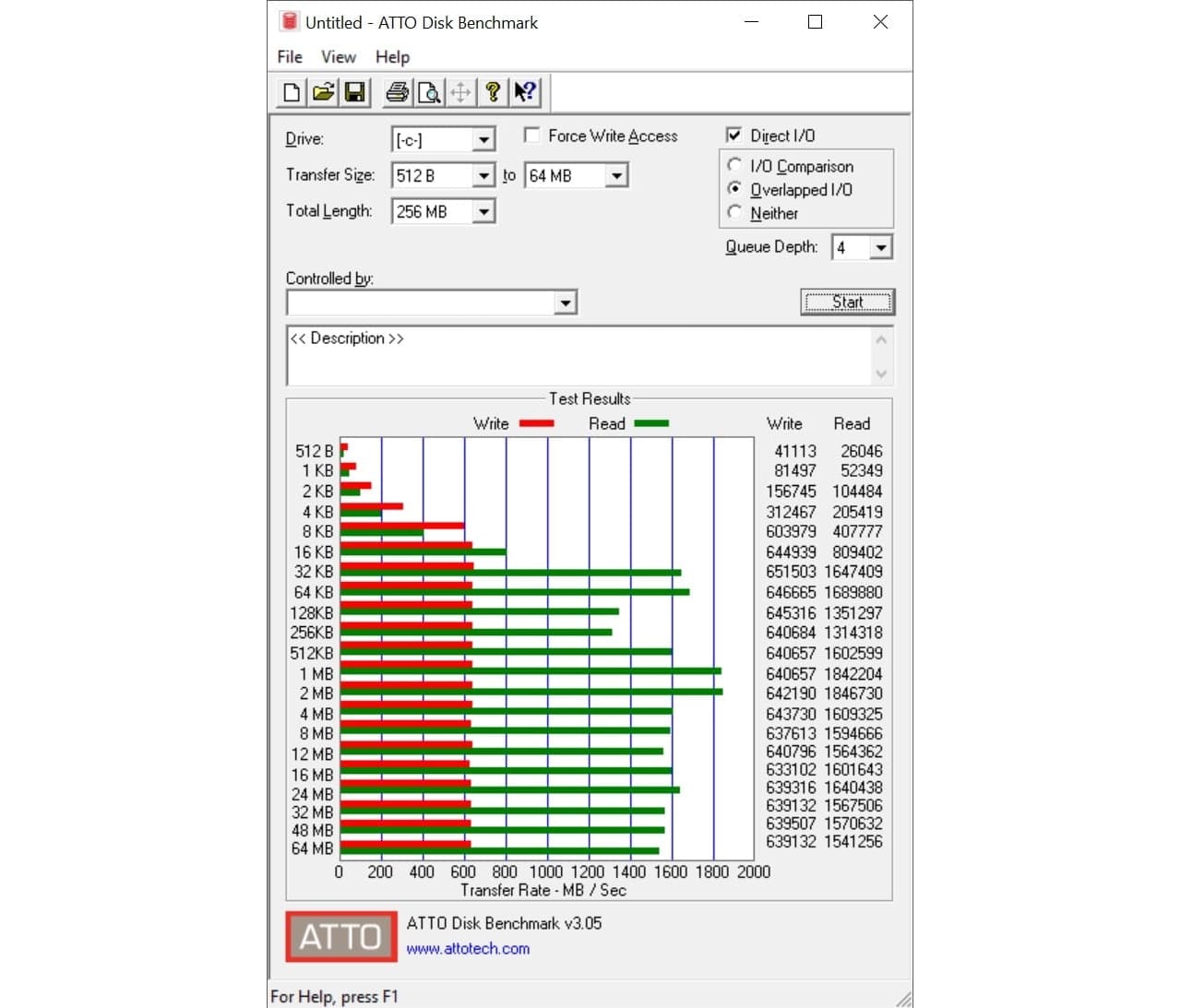The height and width of the screenshot is (1008, 1181).
Task: Open the Help menu
Action: [392, 57]
